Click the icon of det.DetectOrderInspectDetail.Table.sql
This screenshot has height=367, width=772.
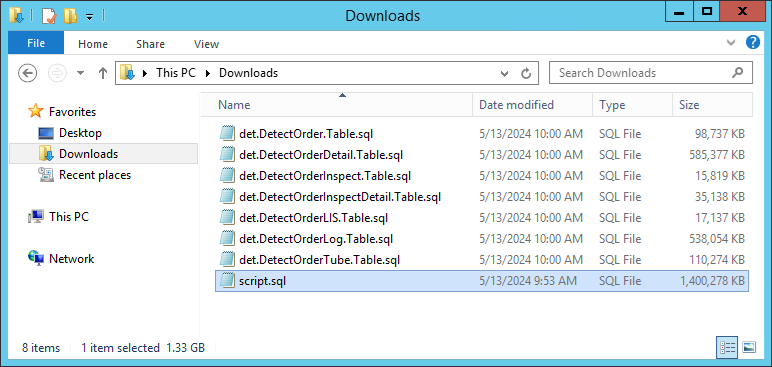point(227,197)
